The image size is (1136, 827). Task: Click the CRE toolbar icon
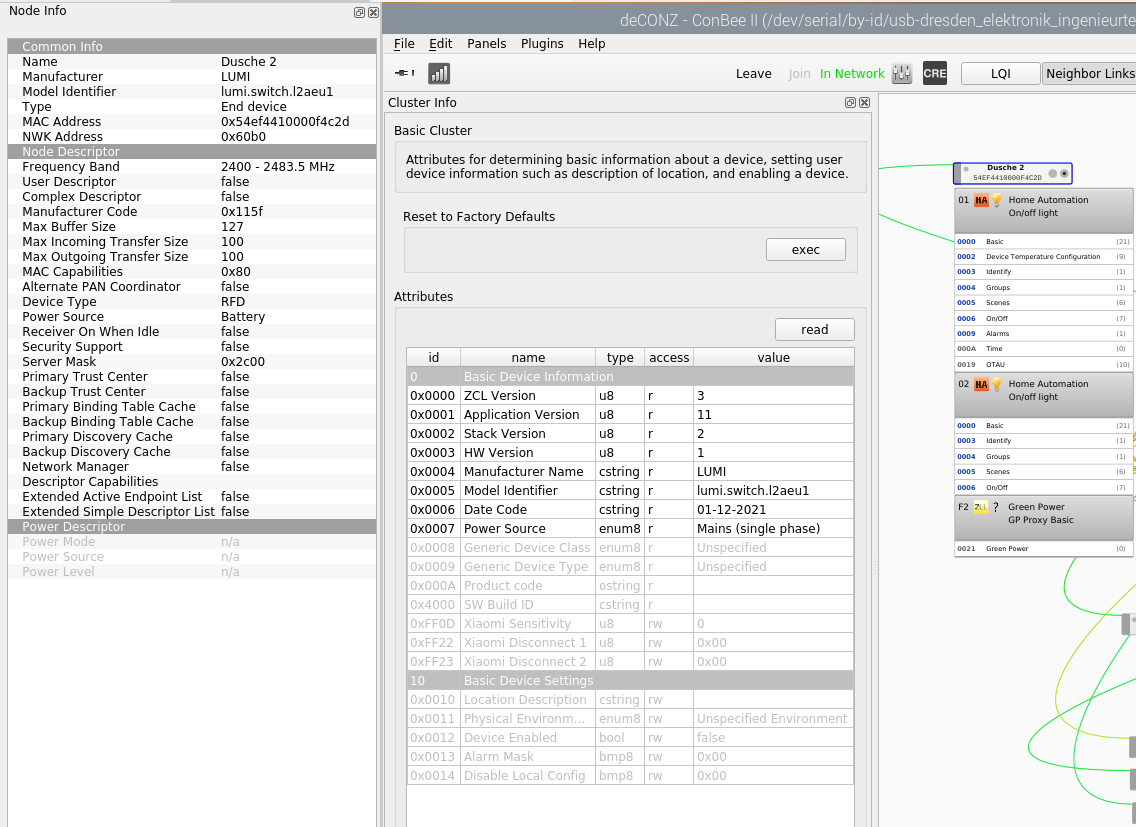[x=935, y=73]
